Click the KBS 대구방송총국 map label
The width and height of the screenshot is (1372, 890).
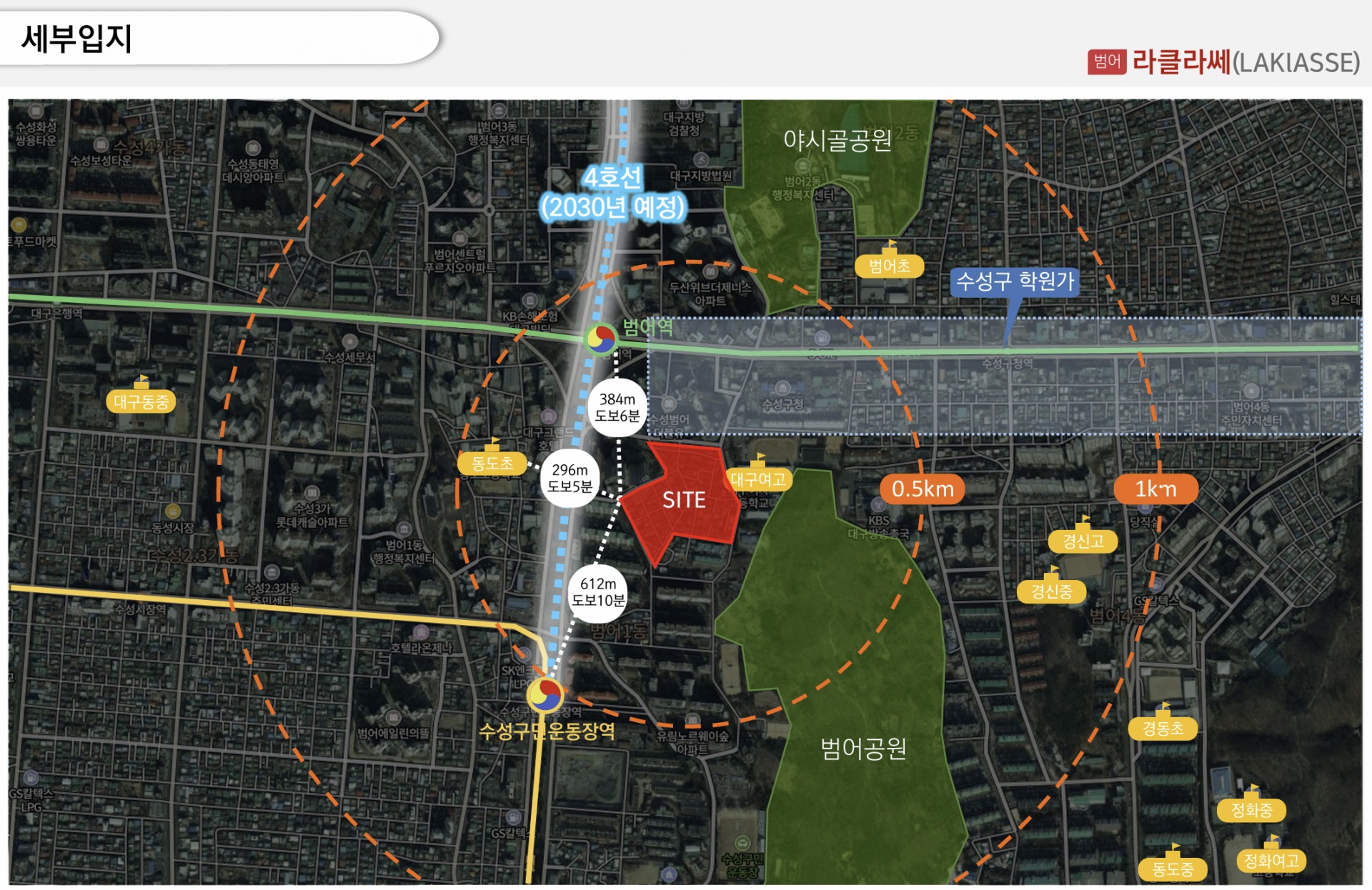click(879, 527)
